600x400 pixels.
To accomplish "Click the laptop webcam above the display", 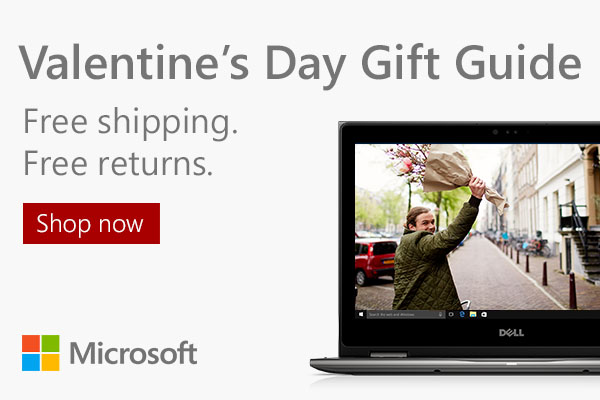I will pos(495,132).
